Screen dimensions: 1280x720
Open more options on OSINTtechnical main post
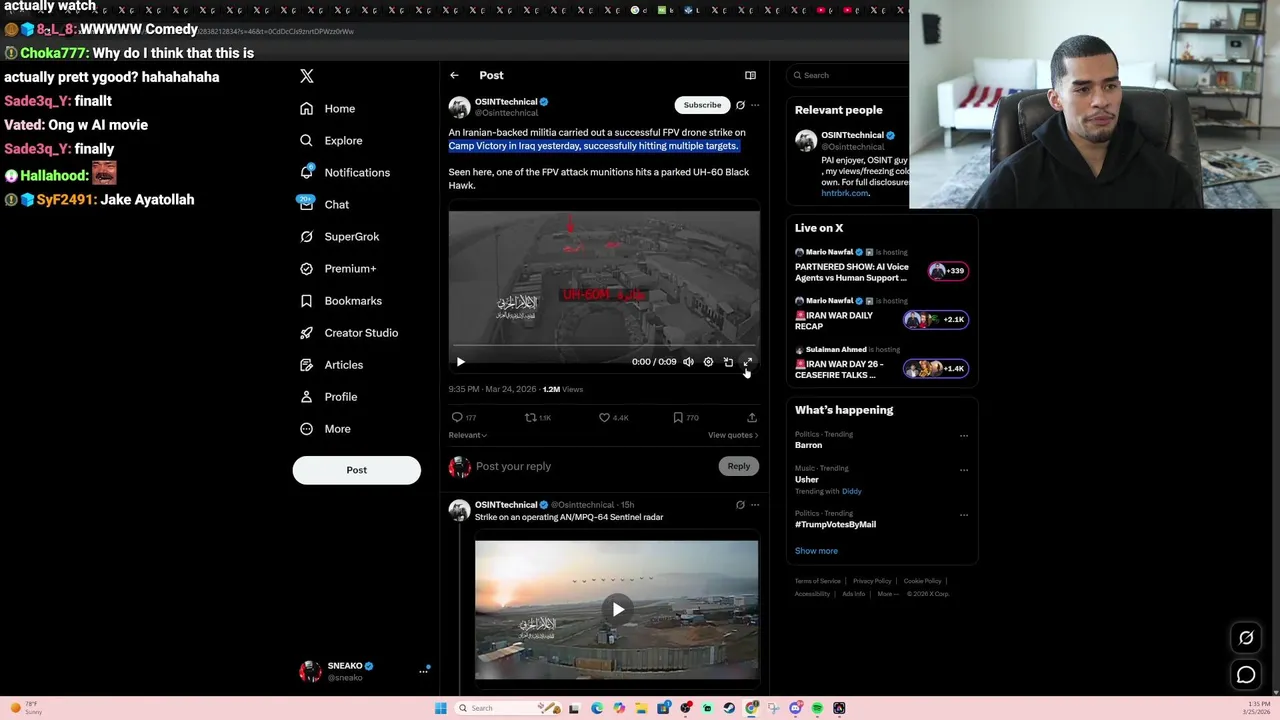pos(755,105)
